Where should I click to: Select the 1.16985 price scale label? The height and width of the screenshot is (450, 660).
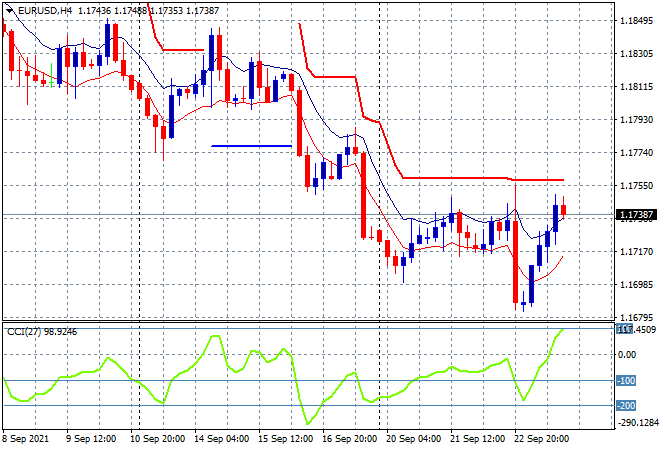click(x=637, y=285)
